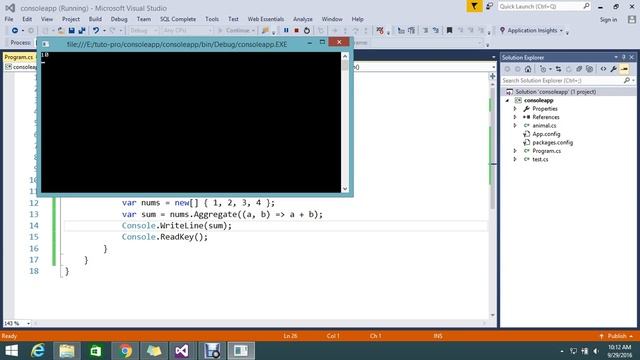
Task: Switch to the Program.cs editor tab
Action: tap(19, 57)
